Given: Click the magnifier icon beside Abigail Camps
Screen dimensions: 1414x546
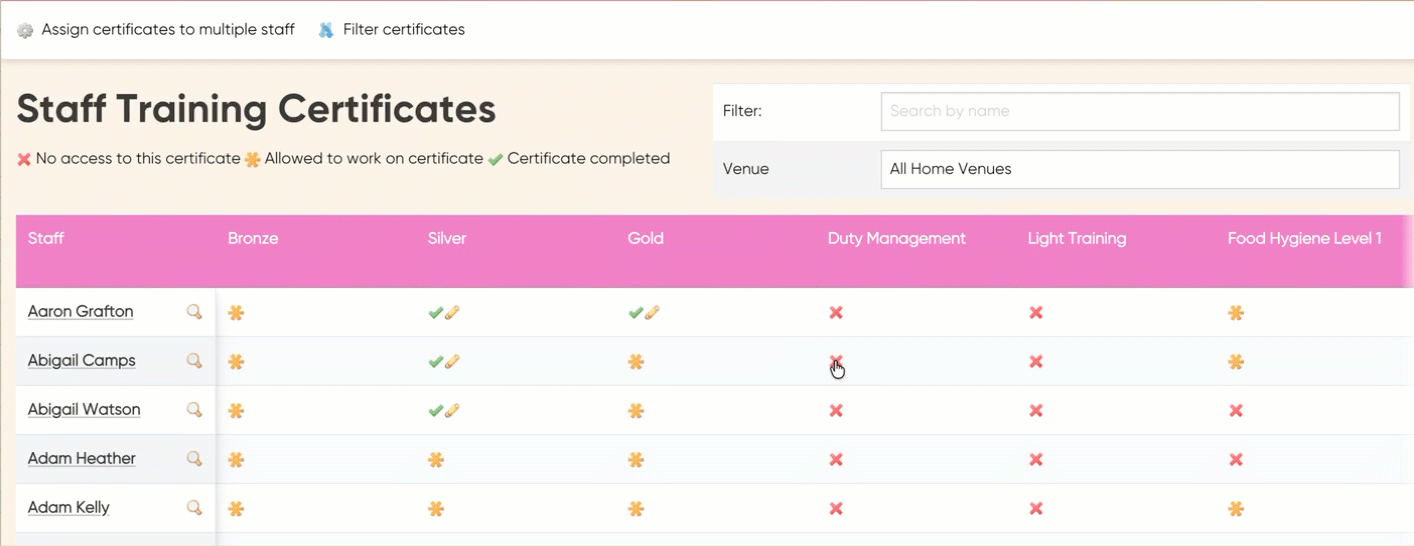Looking at the screenshot, I should coord(195,361).
